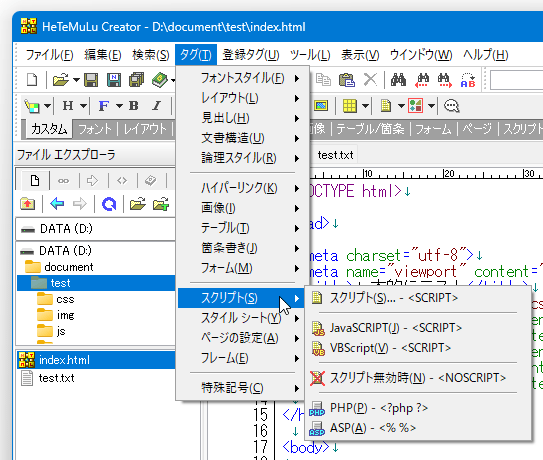
Task: Click the find previous binoculars icon
Action: pyautogui.click(x=422, y=80)
